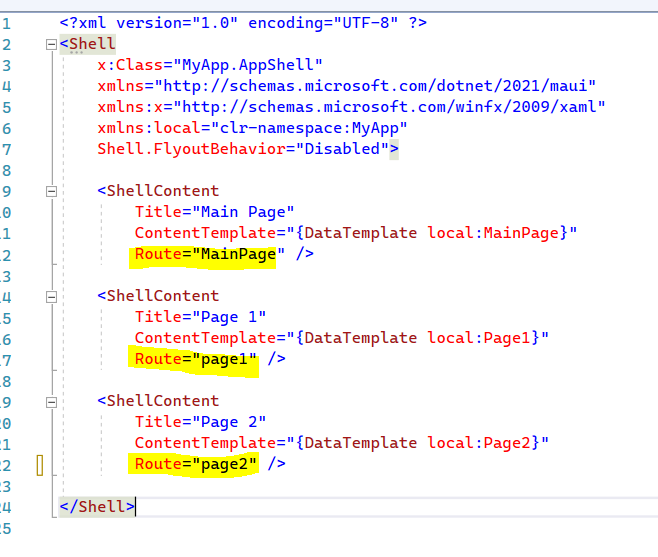Screen dimensions: 658x557
Task: Collapse the Shell root element outline
Action: [x=51, y=44]
